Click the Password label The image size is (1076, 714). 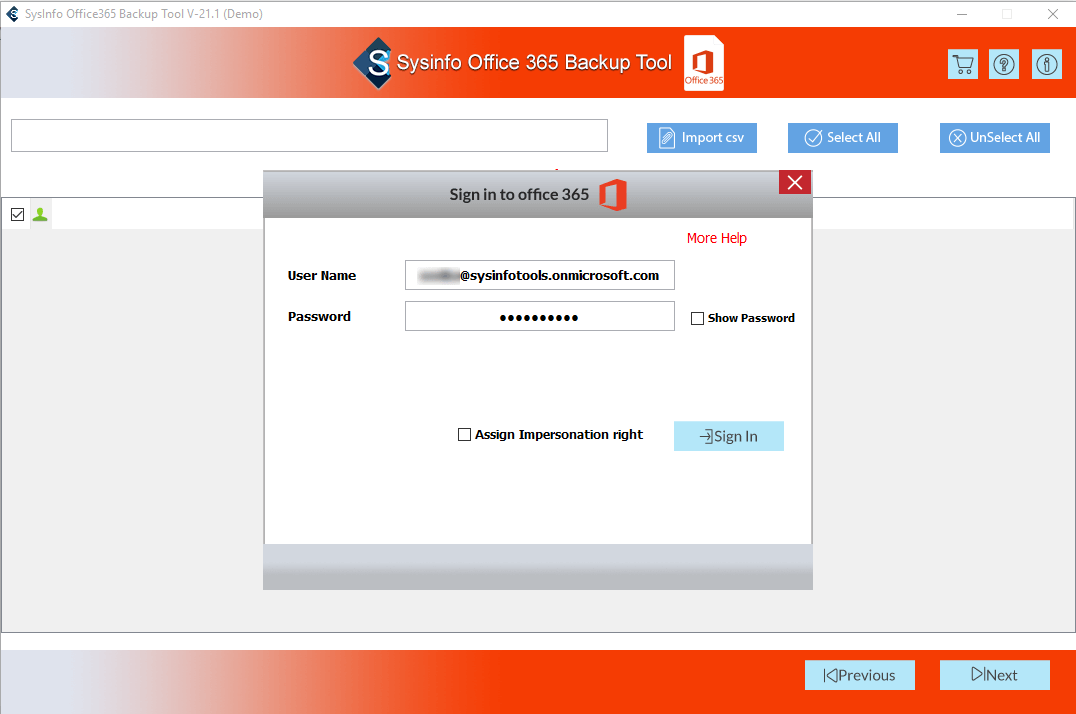click(319, 316)
